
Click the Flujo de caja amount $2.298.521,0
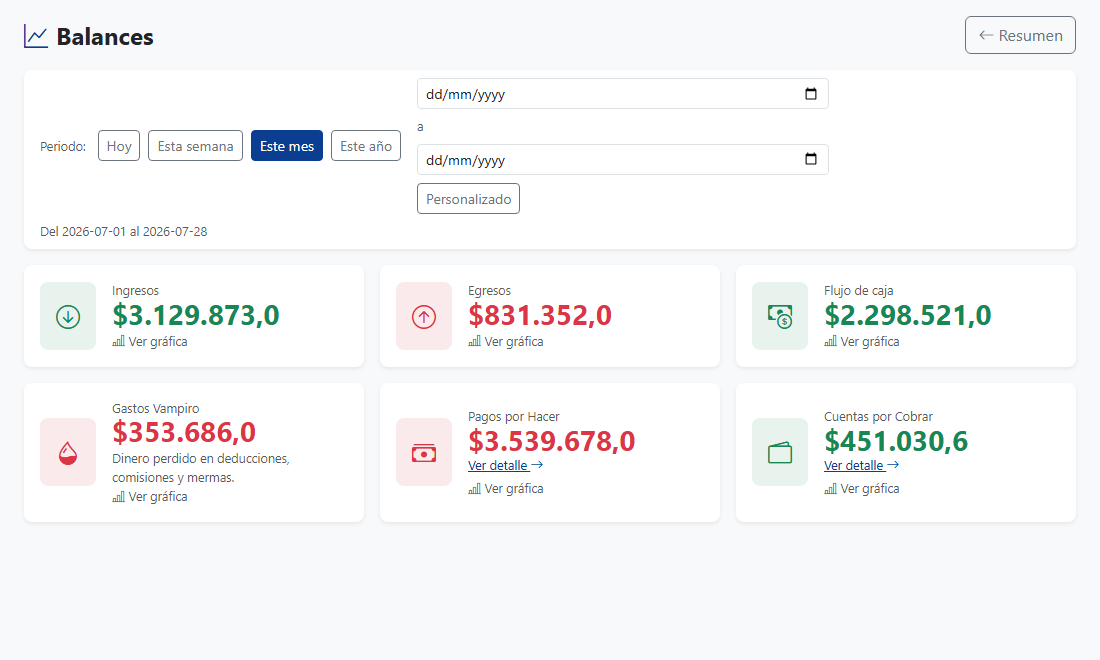908,316
